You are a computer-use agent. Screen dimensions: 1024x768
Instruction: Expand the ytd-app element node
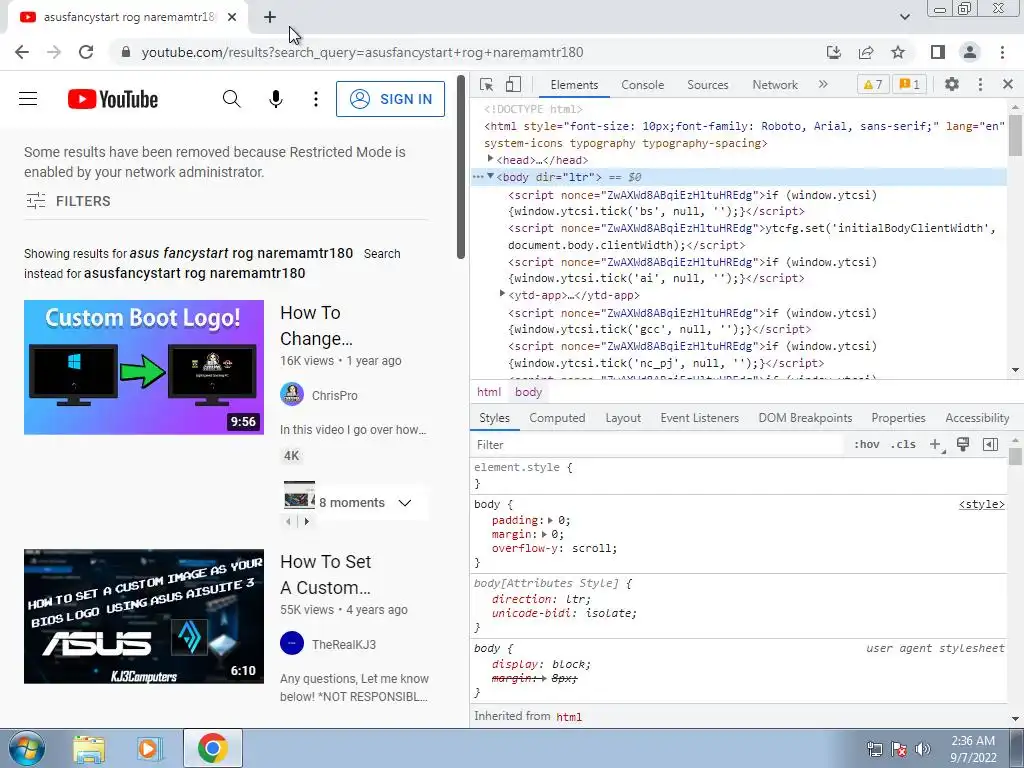click(x=502, y=294)
